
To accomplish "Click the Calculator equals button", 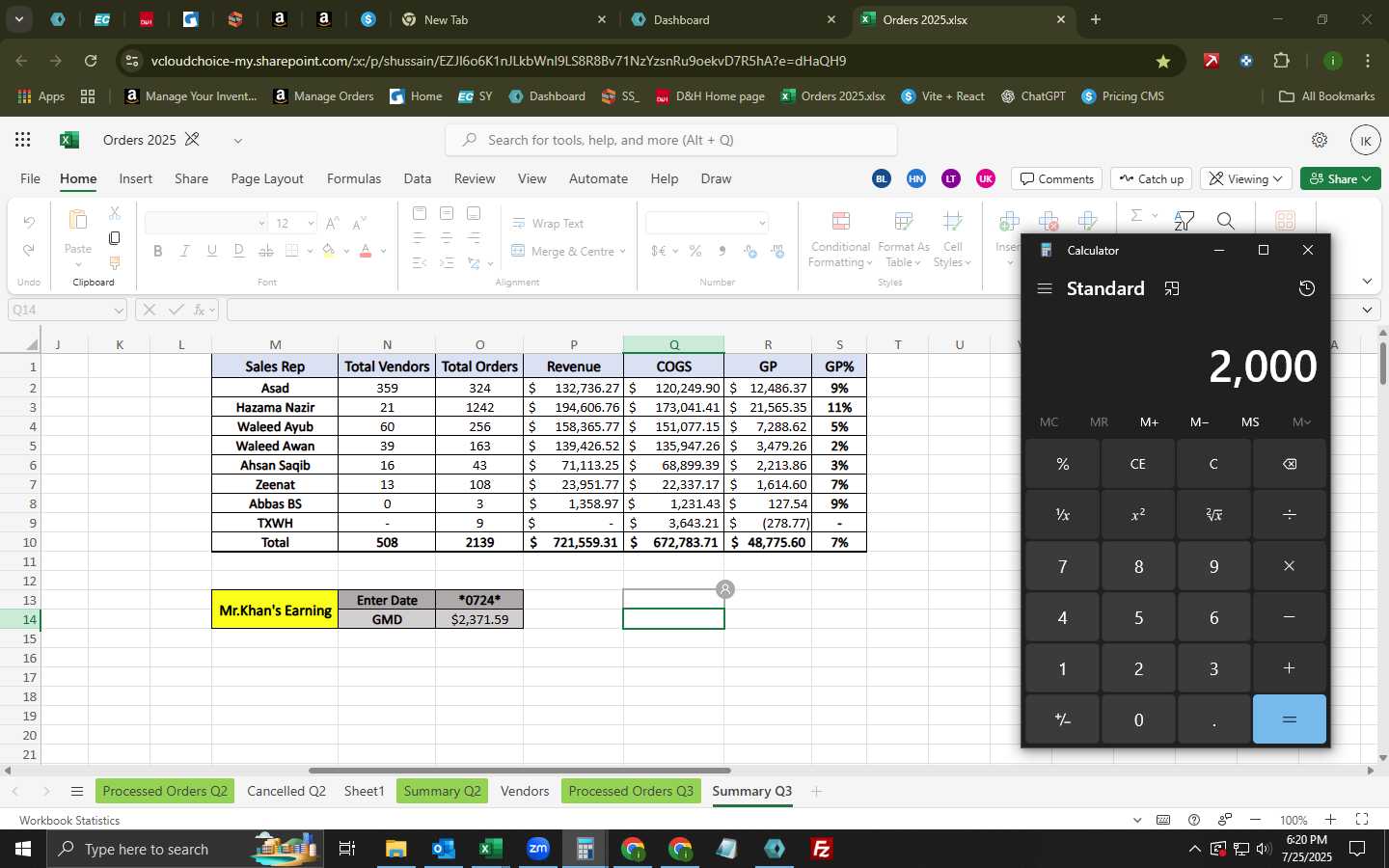I will (x=1290, y=719).
